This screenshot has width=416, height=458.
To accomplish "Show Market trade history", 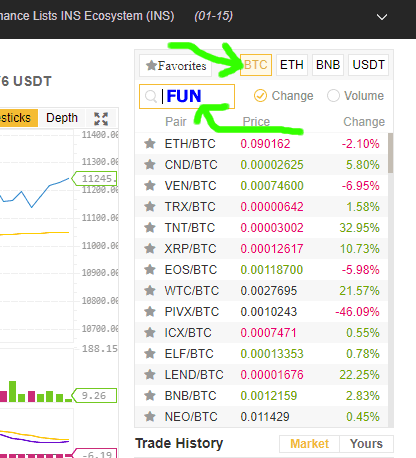I will (x=309, y=444).
